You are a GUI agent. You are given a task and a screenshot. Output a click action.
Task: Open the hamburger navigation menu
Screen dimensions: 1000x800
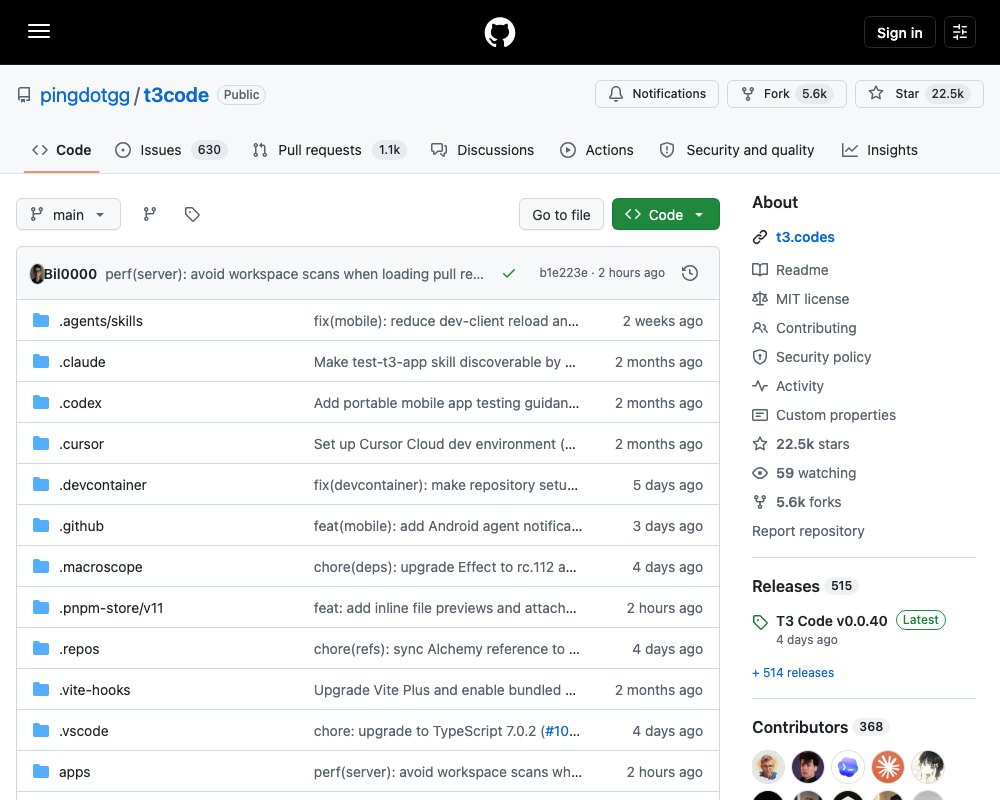[39, 31]
